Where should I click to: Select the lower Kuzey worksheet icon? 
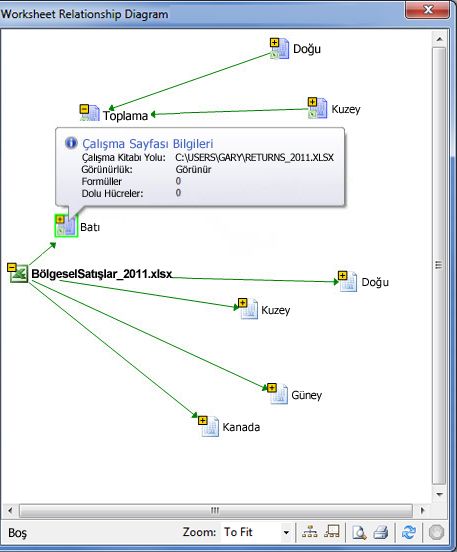coord(249,310)
